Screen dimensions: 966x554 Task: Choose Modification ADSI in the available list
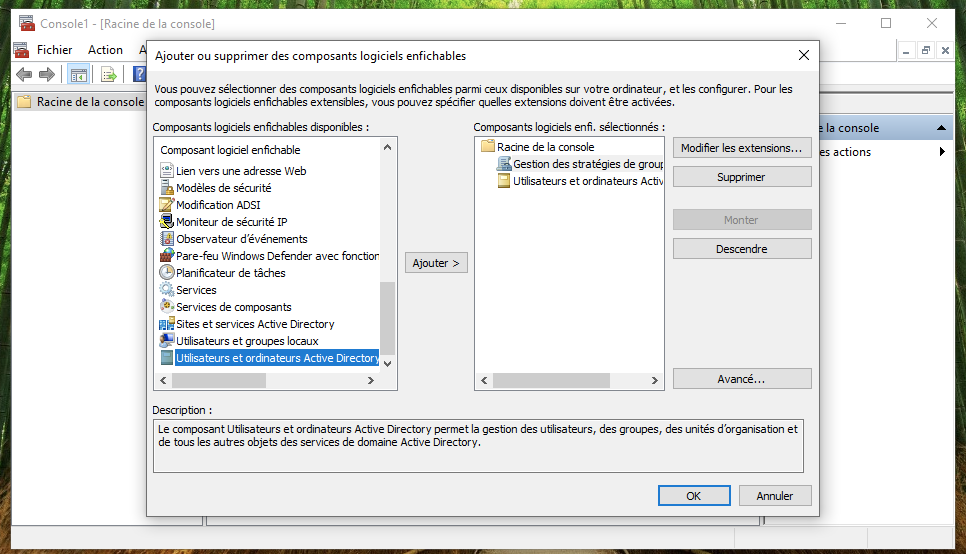tap(219, 205)
